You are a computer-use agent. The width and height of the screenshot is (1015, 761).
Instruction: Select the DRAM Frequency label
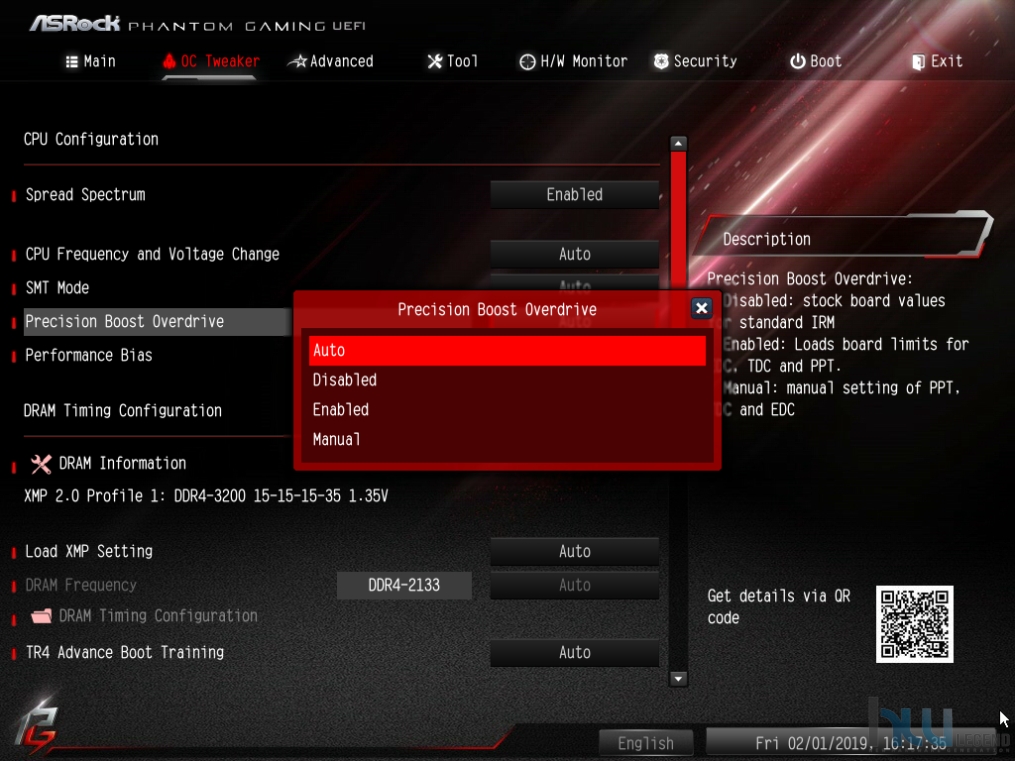(81, 585)
